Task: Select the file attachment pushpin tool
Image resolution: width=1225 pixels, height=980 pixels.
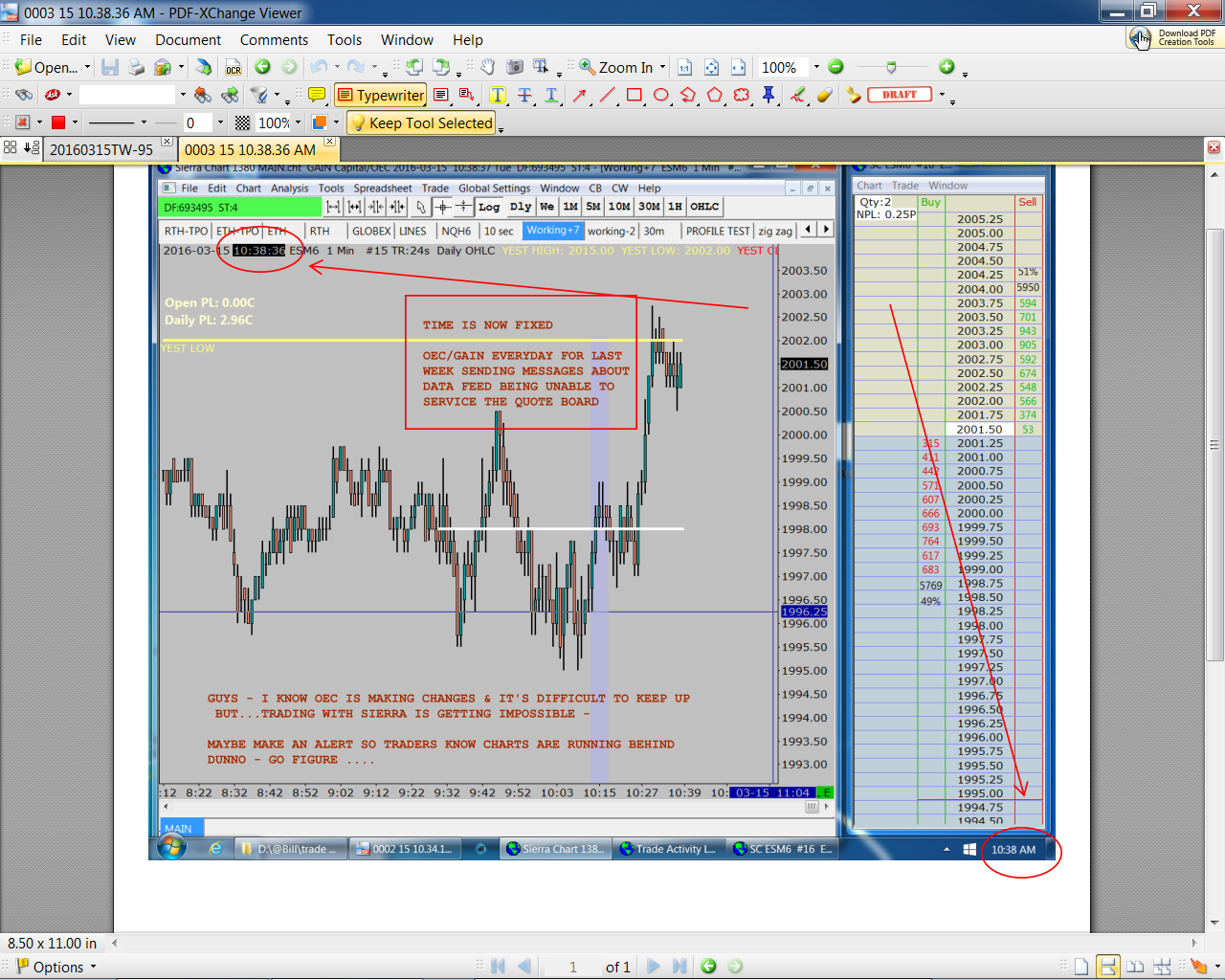Action: pos(768,95)
